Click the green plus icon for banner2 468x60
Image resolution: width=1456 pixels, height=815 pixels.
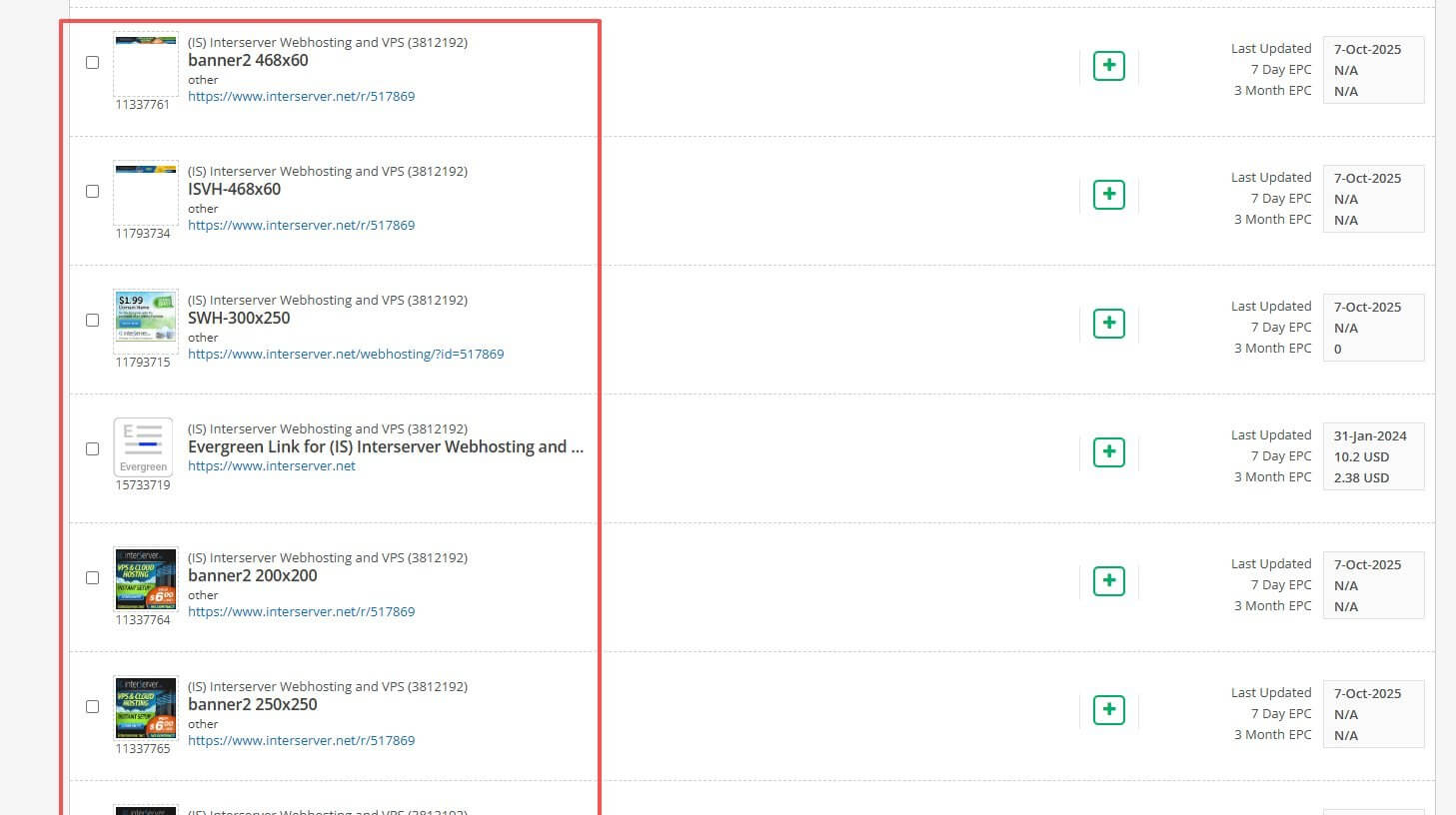1109,66
